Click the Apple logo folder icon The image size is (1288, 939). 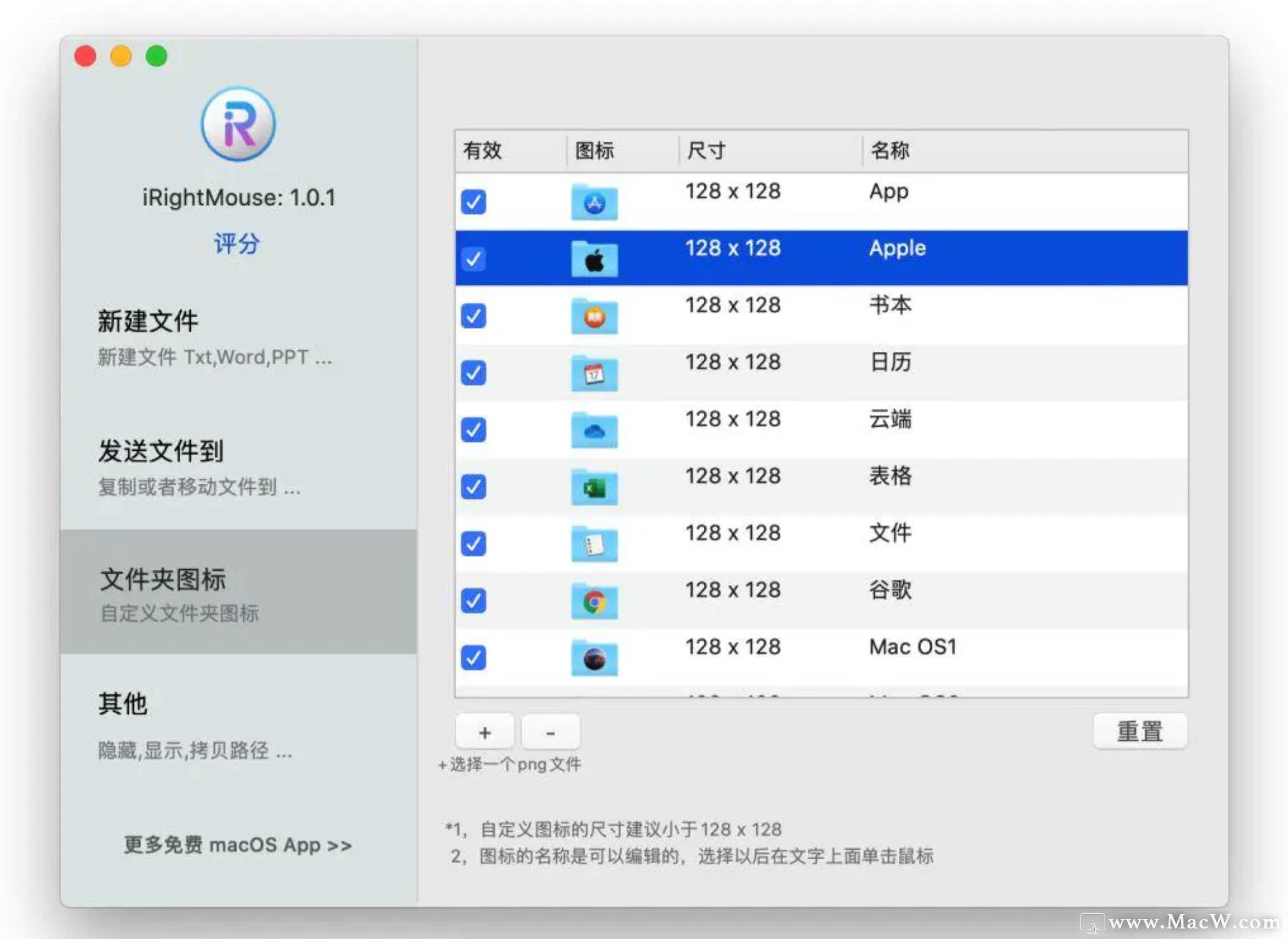(x=594, y=259)
